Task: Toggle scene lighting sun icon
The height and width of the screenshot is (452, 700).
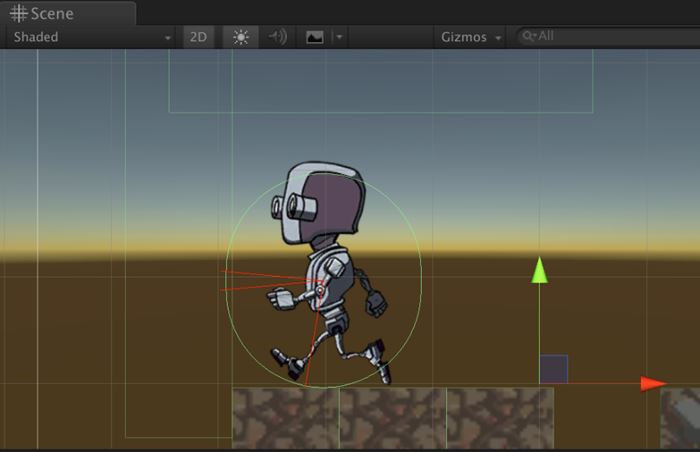Action: click(x=240, y=37)
